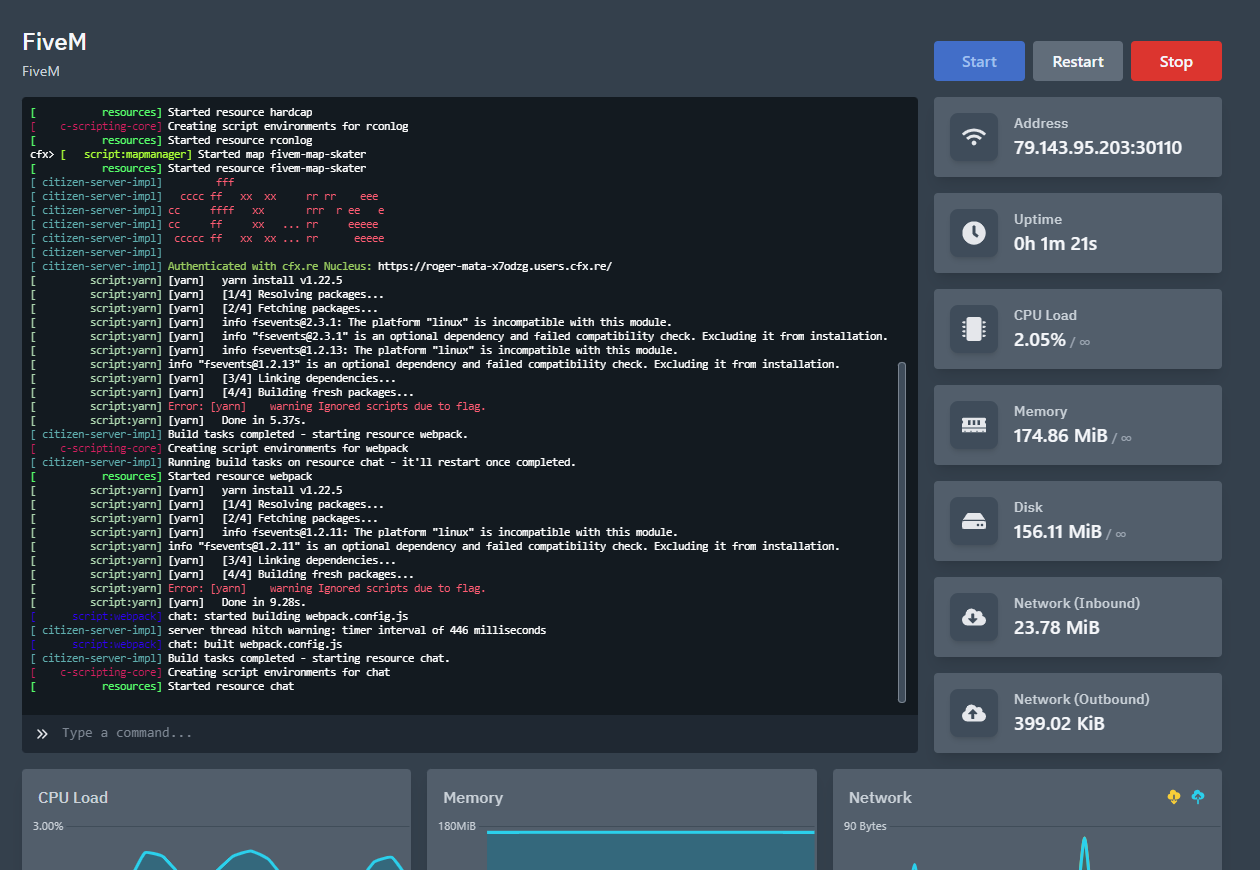Click the Network chart title
This screenshot has height=870, width=1260.
[x=880, y=797]
